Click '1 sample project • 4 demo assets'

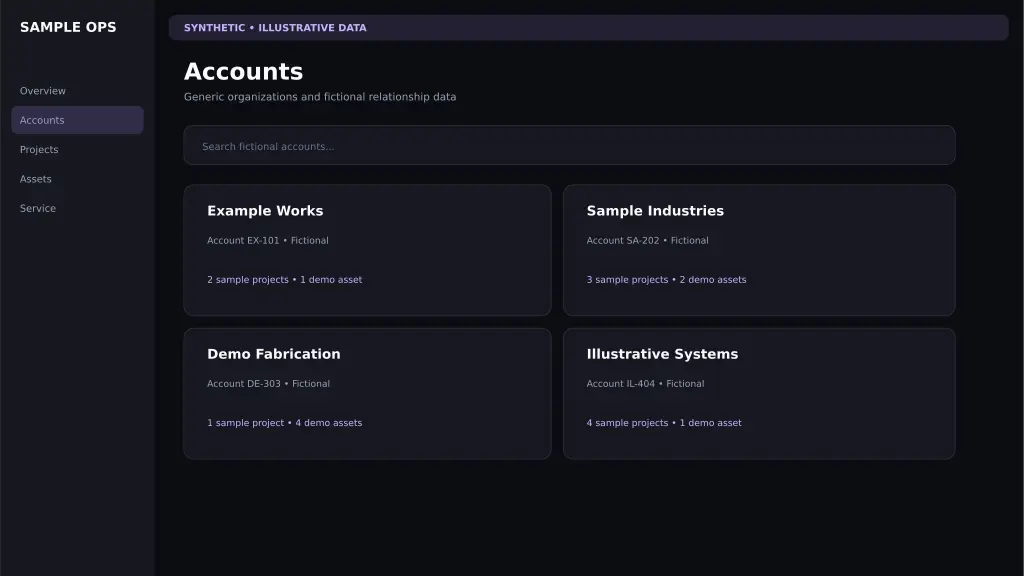click(x=285, y=423)
